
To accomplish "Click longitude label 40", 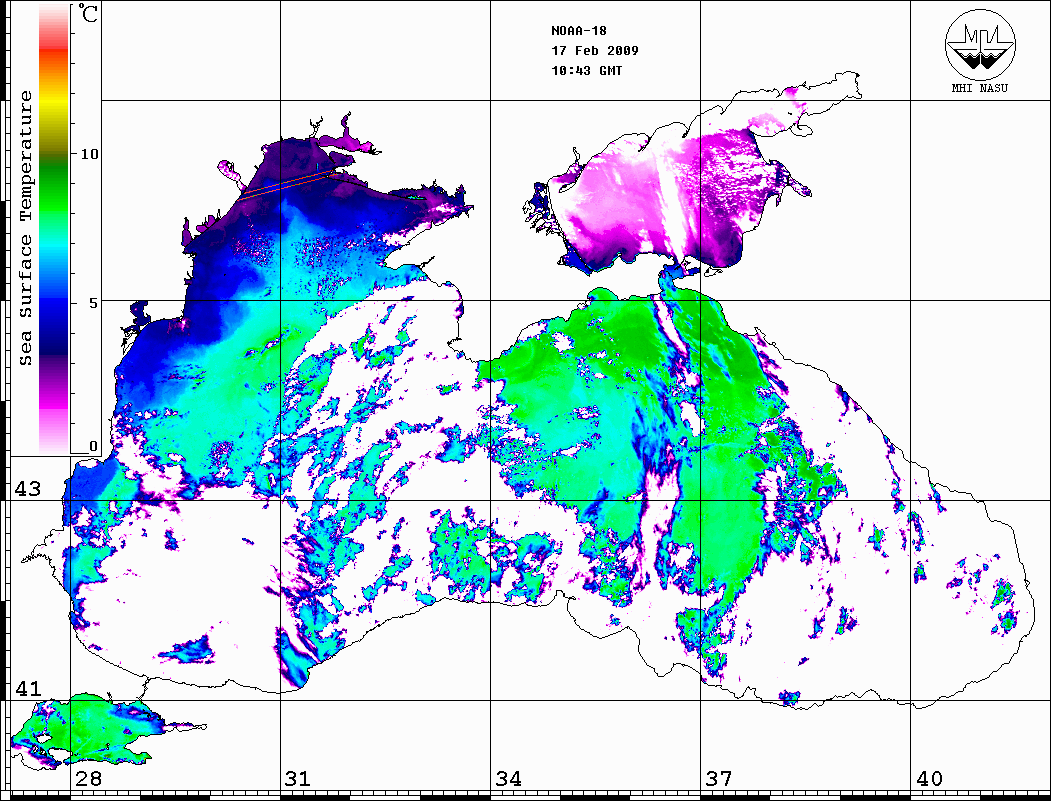I will point(929,779).
